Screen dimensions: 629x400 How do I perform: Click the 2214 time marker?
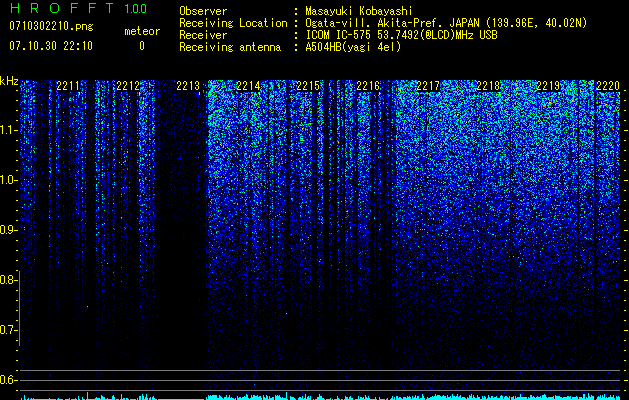[x=248, y=85]
